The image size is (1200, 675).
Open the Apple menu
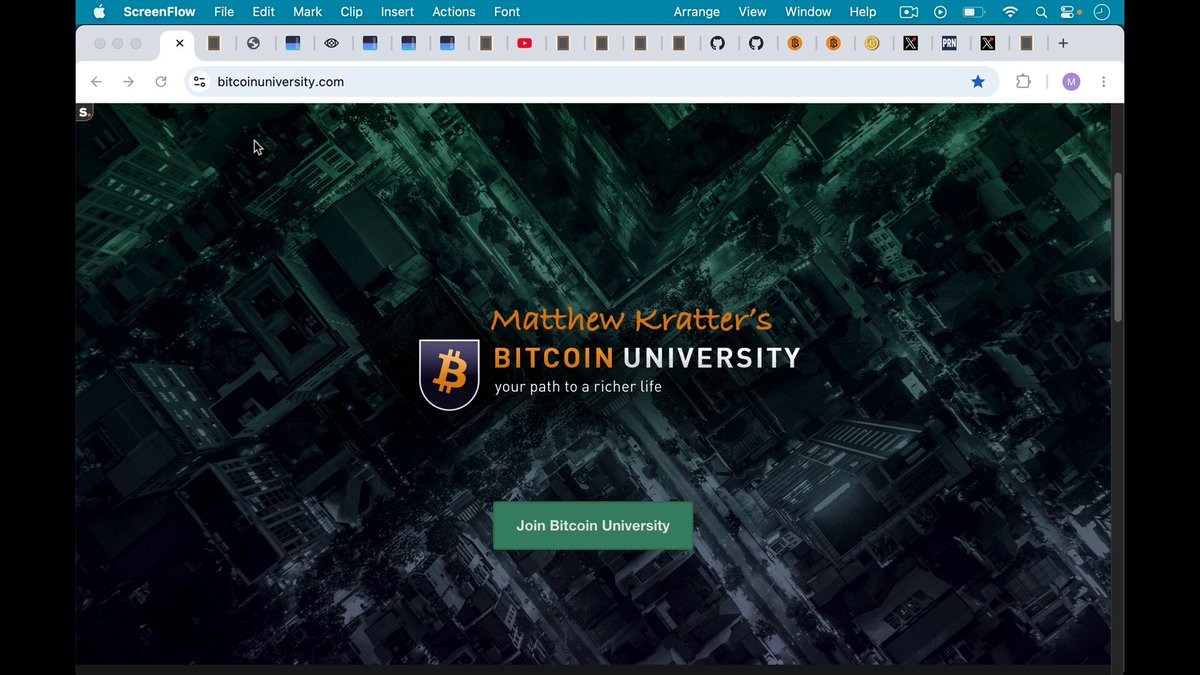click(x=99, y=12)
